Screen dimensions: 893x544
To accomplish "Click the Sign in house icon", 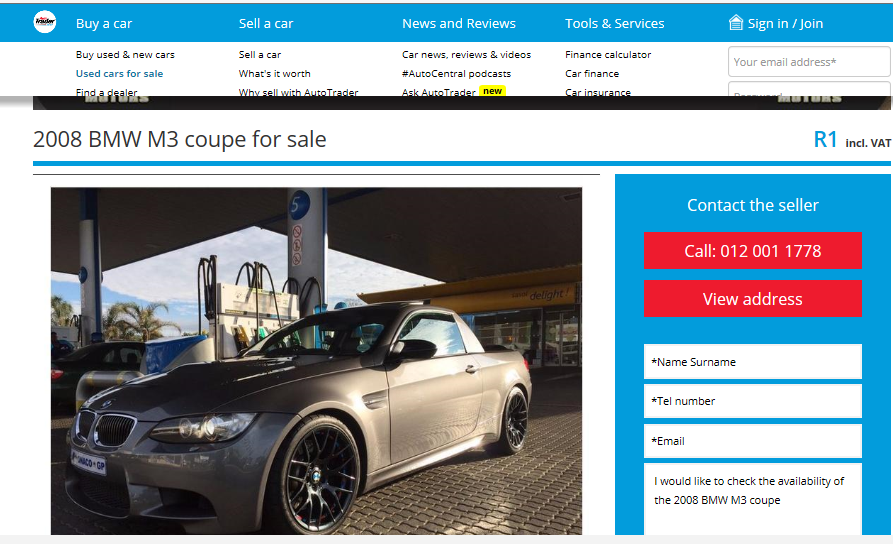I will [x=736, y=23].
